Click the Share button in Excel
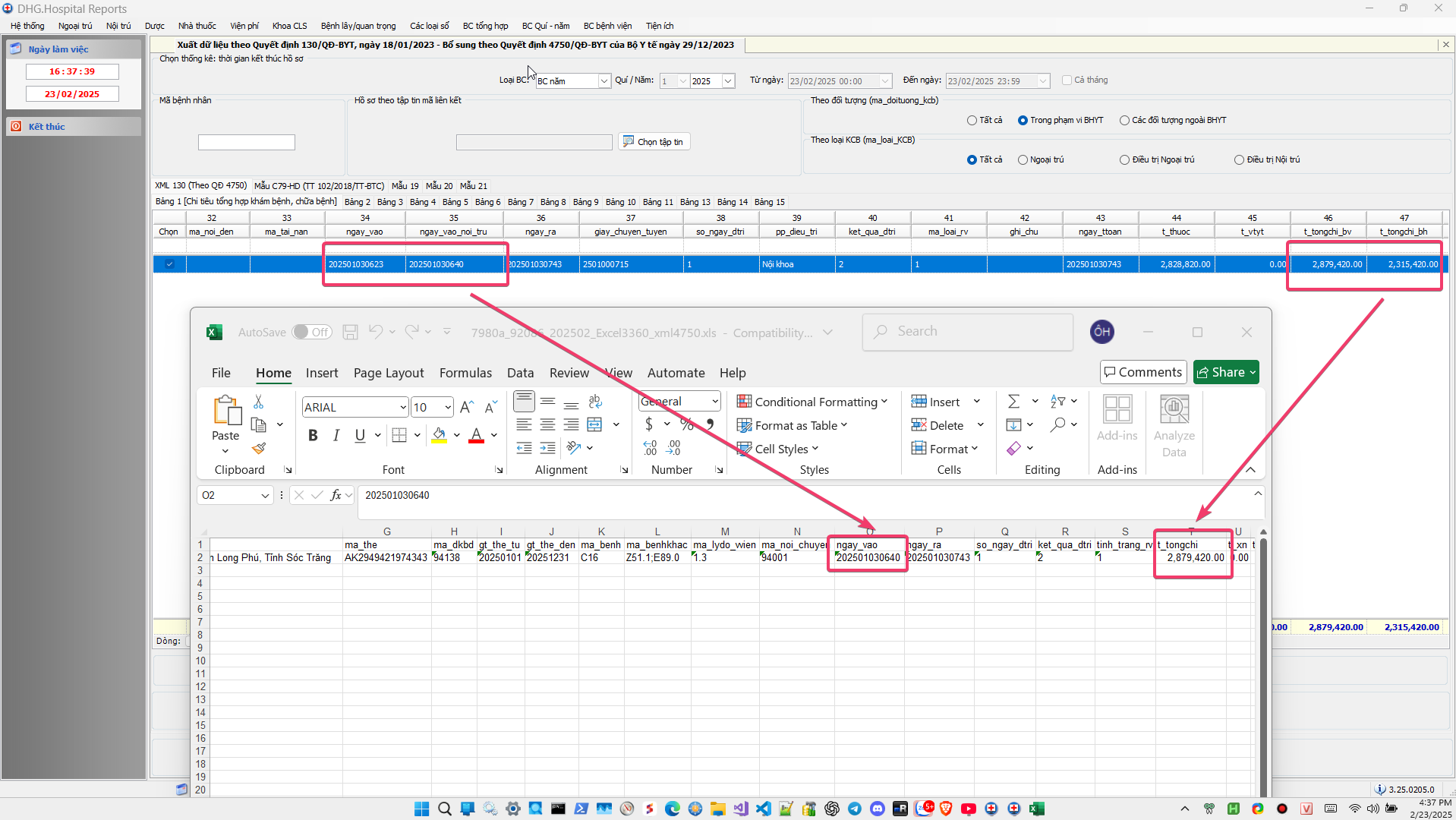This screenshot has width=1456, height=820. [x=1226, y=372]
